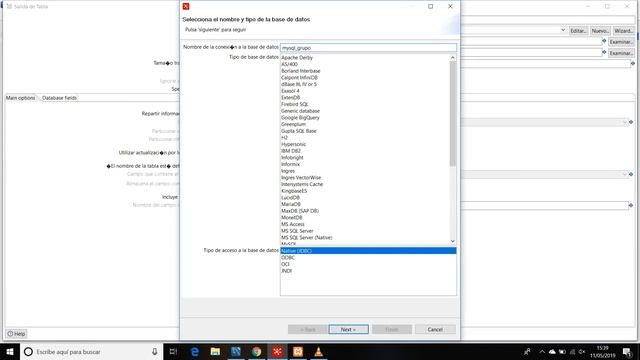The height and width of the screenshot is (360, 640).
Task: Click the microphone icon in taskbar search
Action: [155, 351]
